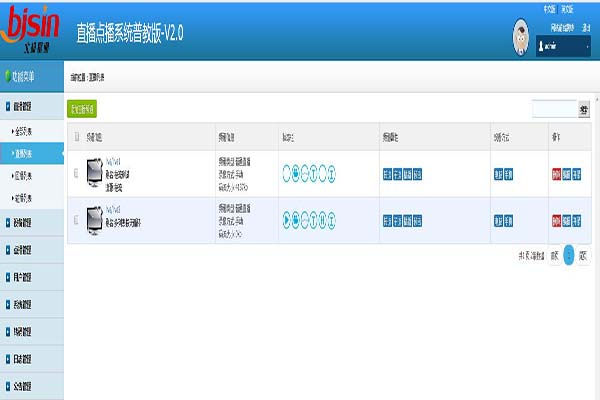The image size is (600, 400).
Task: Click first of four blue channel-operation buttons, first row
Action: (x=387, y=175)
